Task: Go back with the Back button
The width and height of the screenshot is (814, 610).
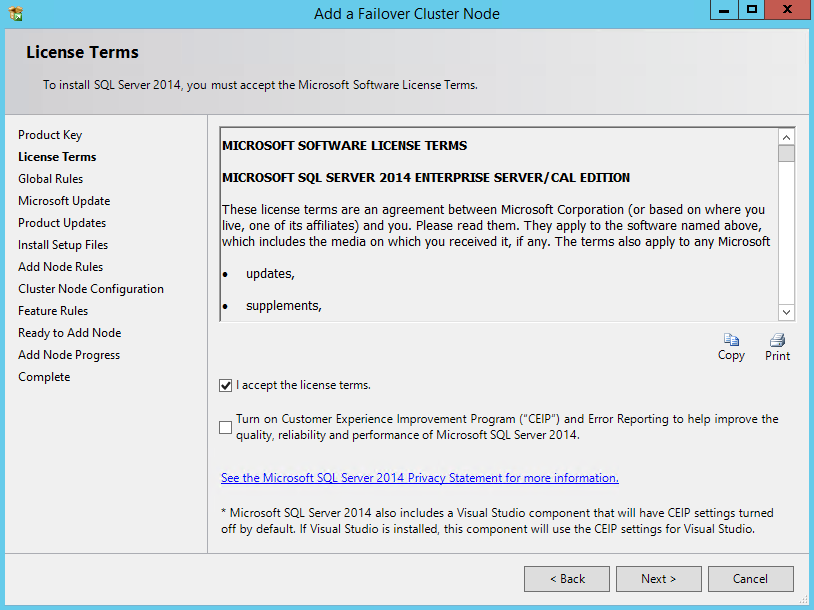Action: coord(566,579)
